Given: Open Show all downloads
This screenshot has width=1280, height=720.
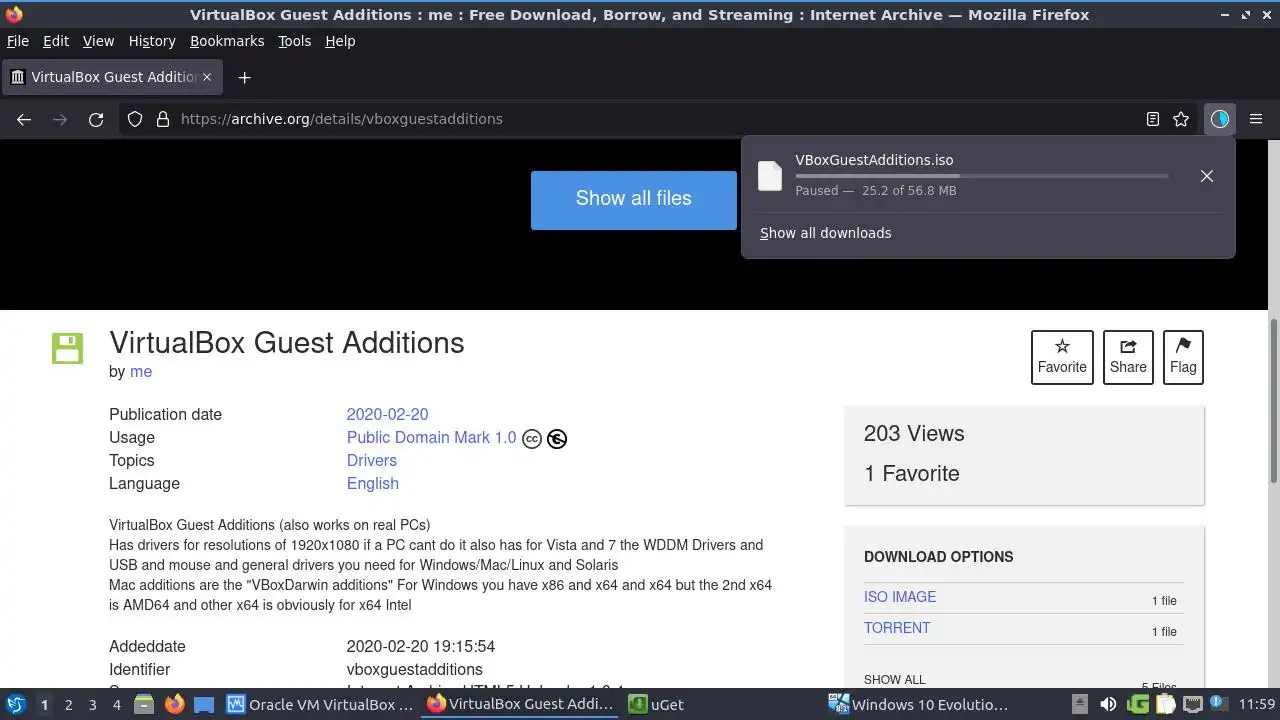Looking at the screenshot, I should (x=826, y=233).
